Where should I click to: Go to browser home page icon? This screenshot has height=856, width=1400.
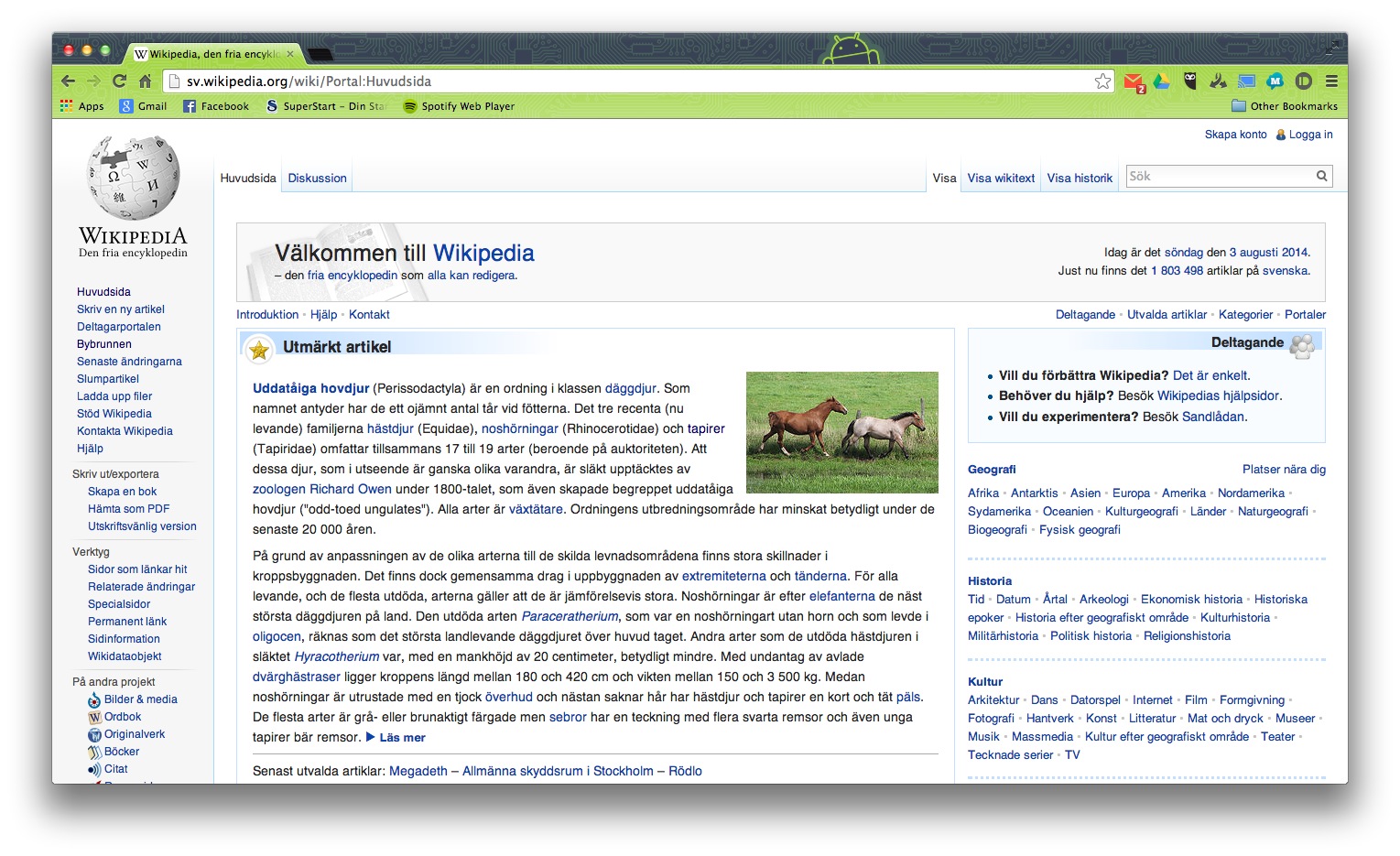(x=145, y=81)
